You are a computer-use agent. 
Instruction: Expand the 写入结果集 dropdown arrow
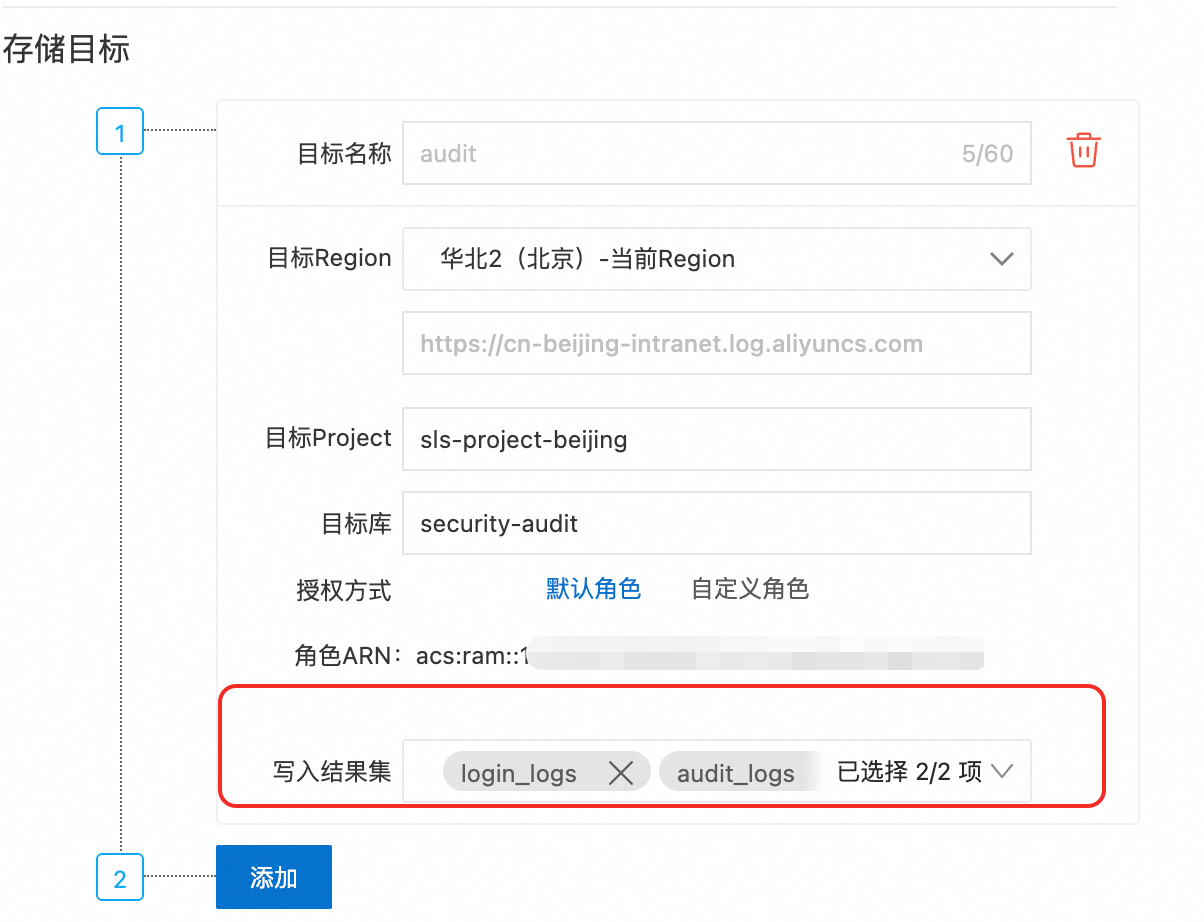point(1001,771)
